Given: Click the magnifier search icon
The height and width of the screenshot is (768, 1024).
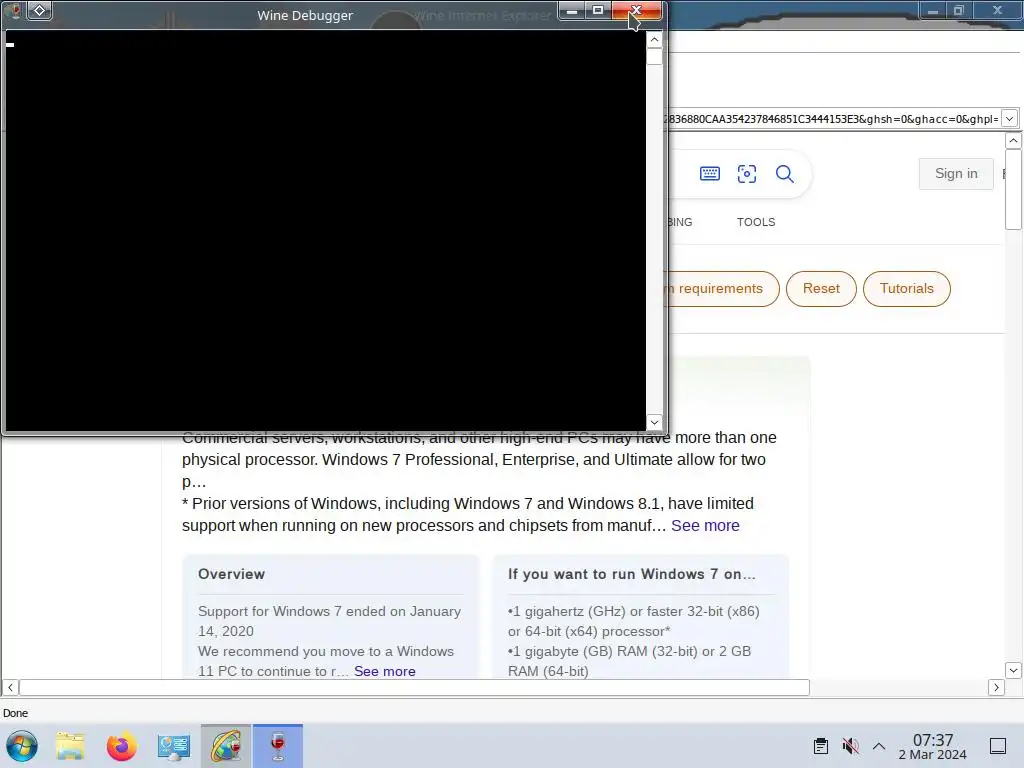Looking at the screenshot, I should [784, 174].
